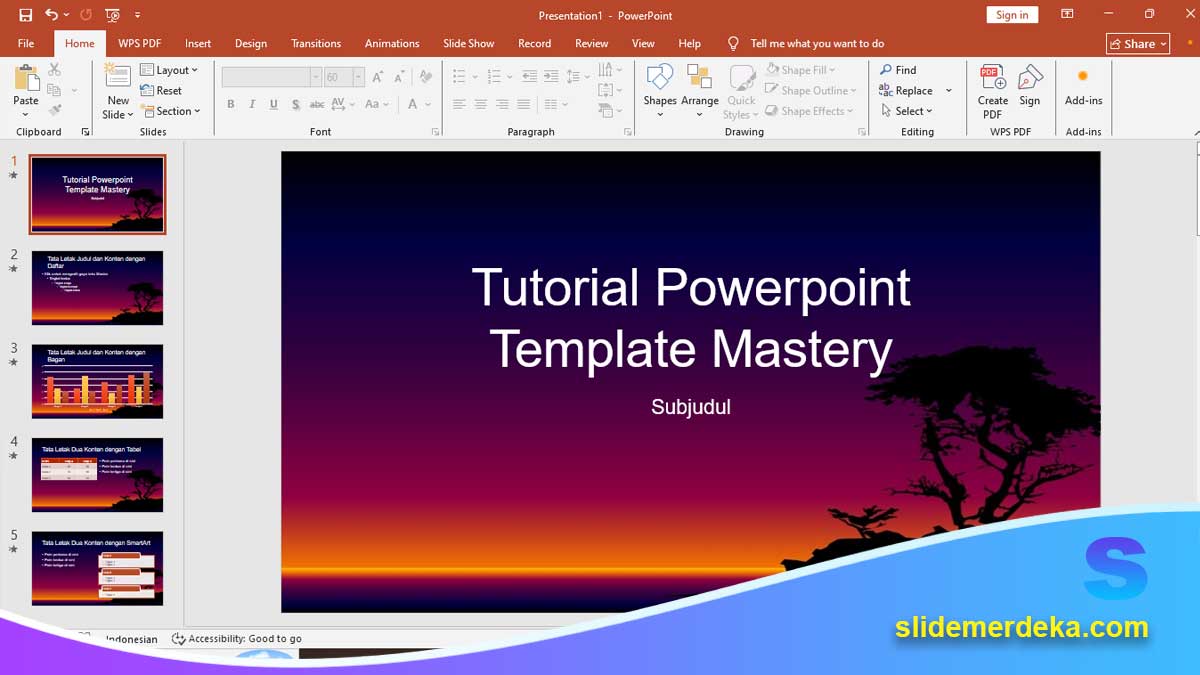Toggle Text Shadow formatting
Screen dimensions: 1200x675
(296, 104)
